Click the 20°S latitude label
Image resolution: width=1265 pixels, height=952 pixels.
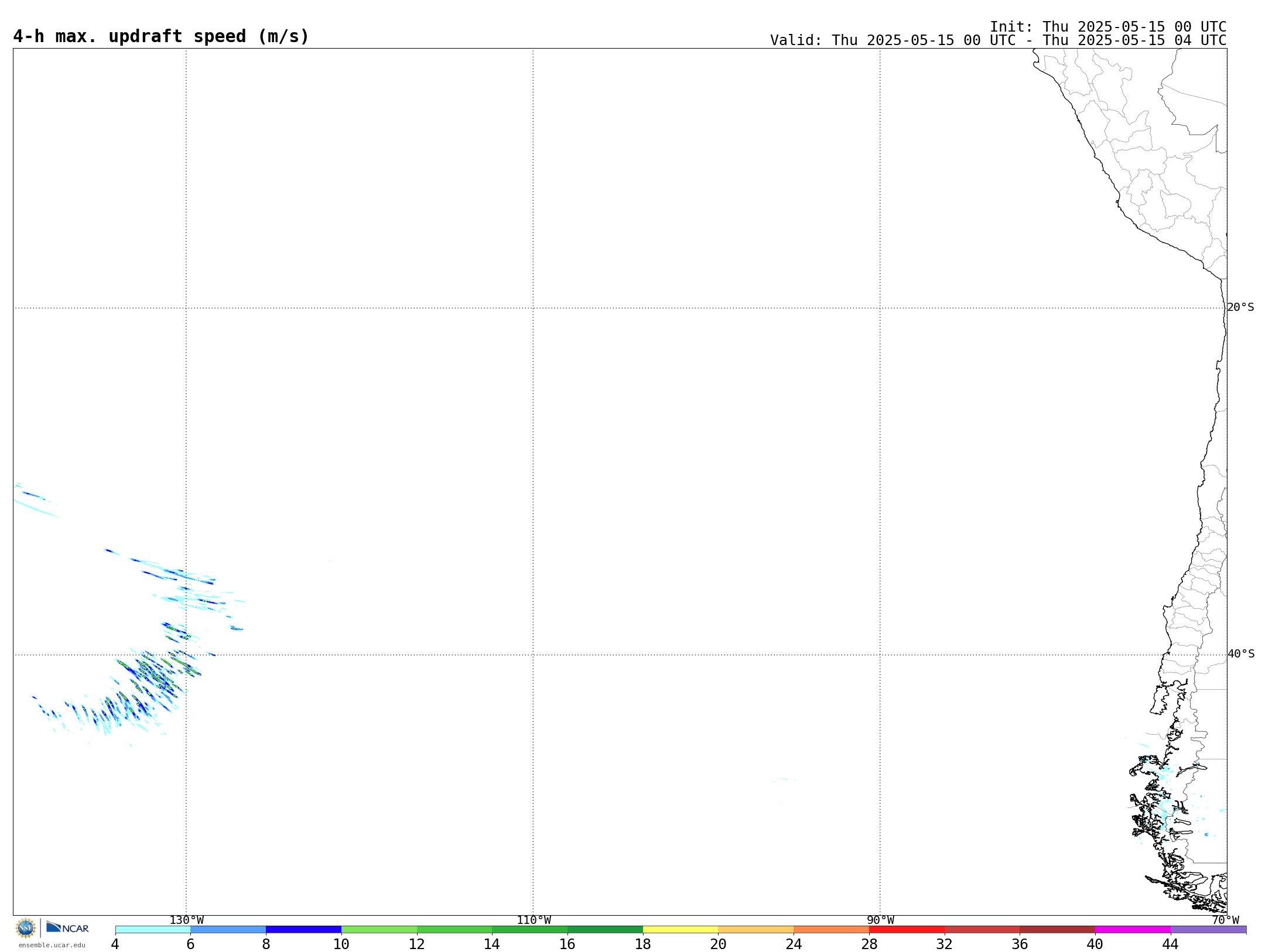pos(1240,307)
